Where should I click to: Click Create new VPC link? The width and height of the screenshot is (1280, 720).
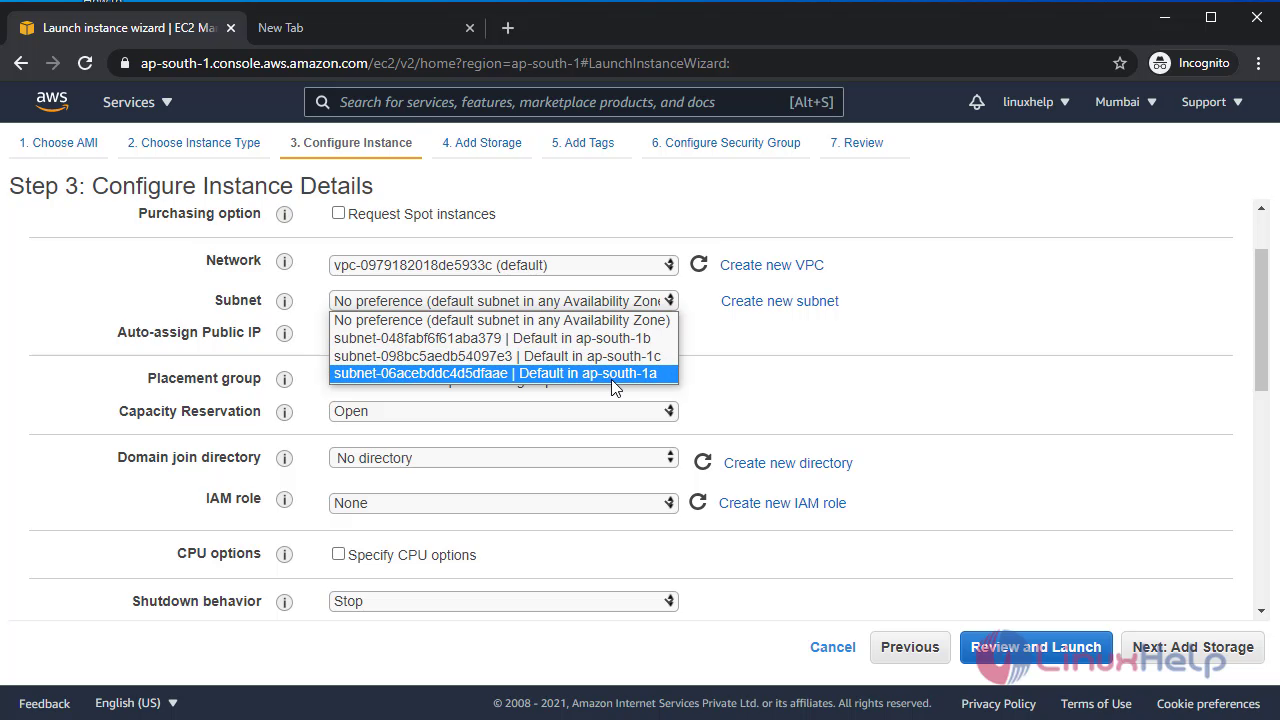coord(772,265)
